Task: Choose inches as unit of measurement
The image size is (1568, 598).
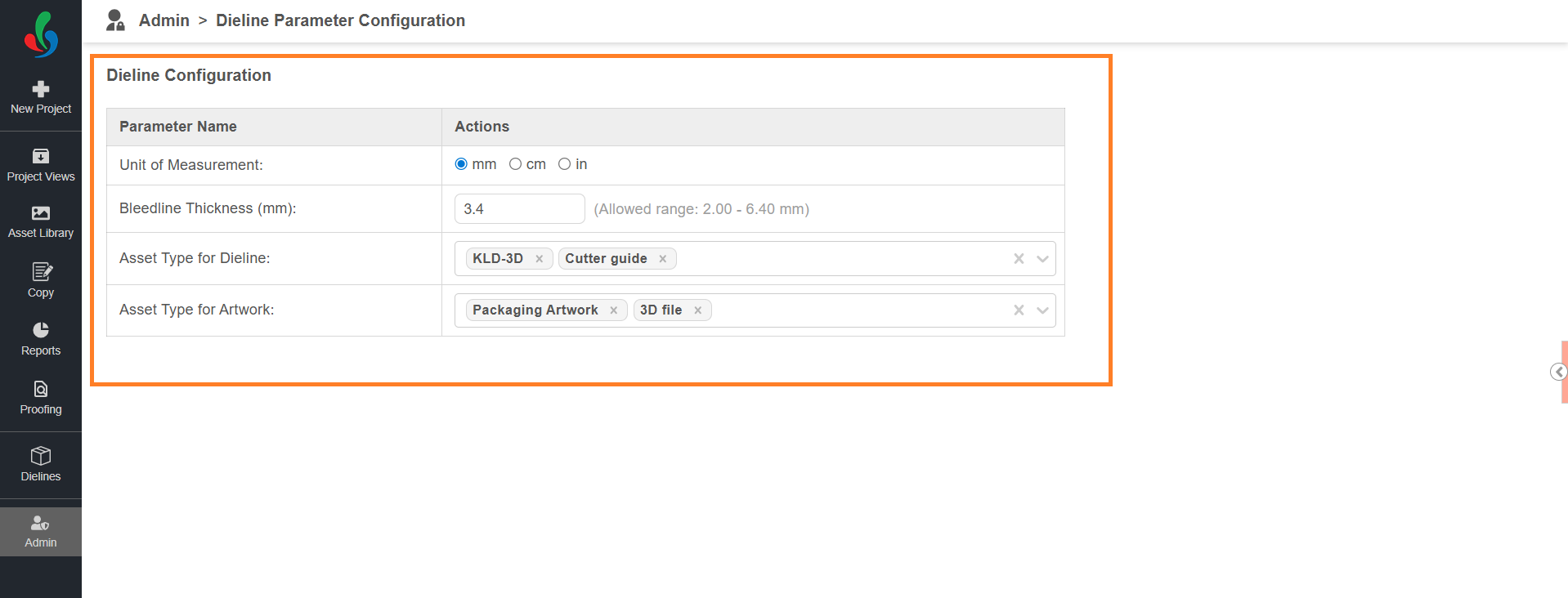Action: point(564,164)
